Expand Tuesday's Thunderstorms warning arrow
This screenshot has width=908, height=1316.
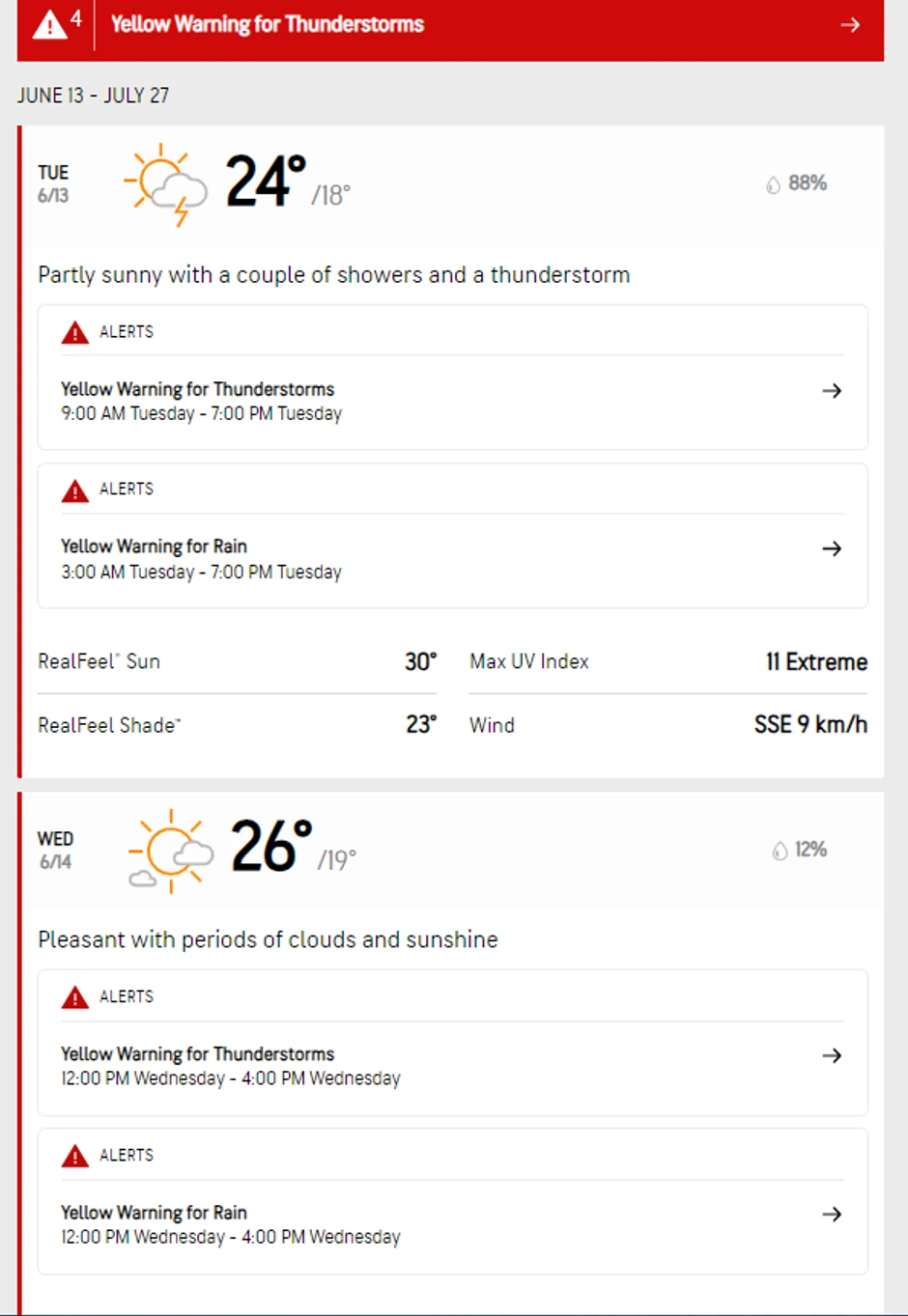[832, 391]
